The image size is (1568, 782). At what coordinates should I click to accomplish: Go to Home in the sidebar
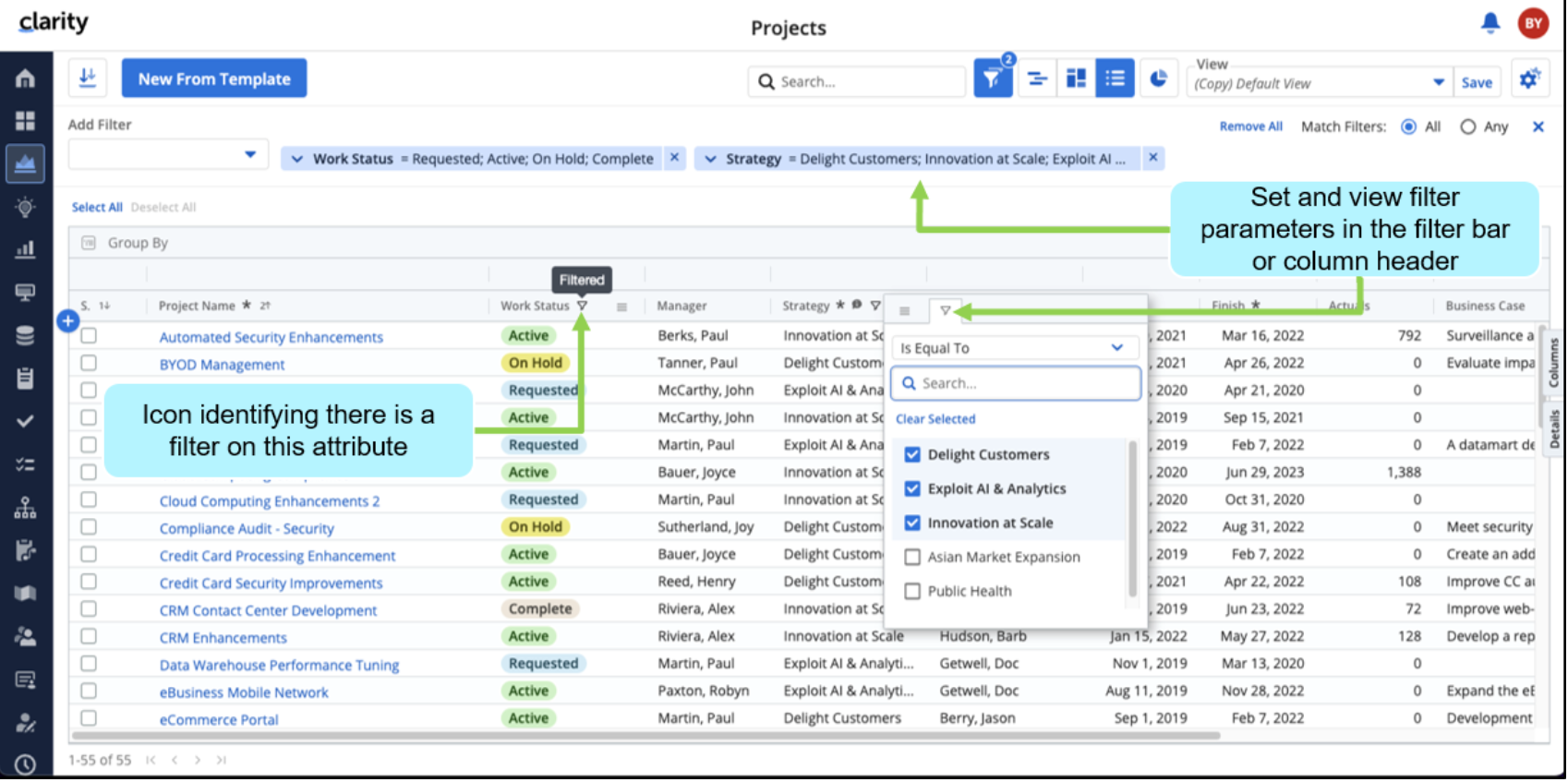(x=25, y=78)
